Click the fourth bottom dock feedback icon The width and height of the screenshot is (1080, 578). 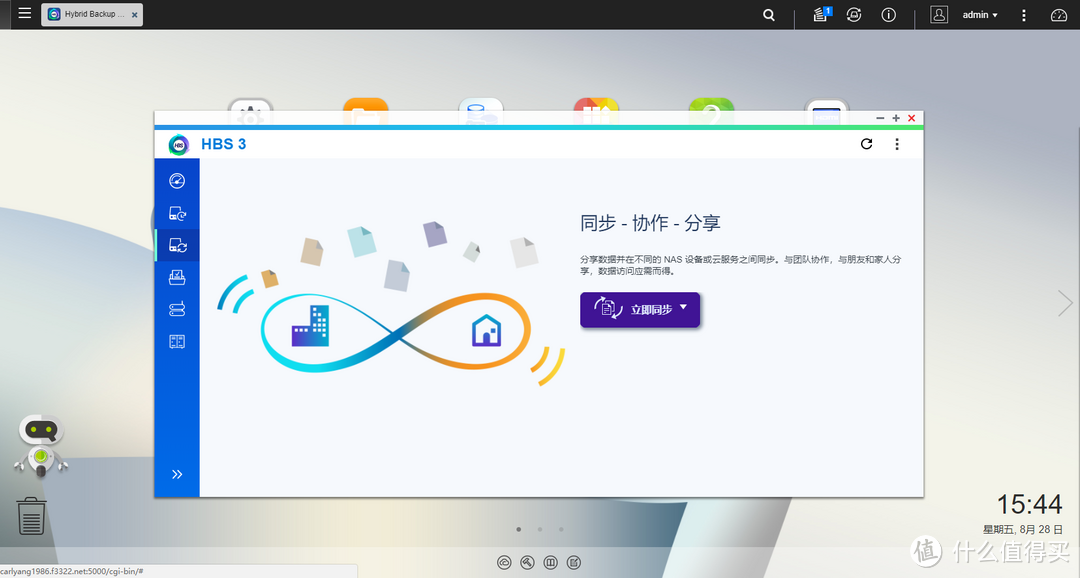574,563
